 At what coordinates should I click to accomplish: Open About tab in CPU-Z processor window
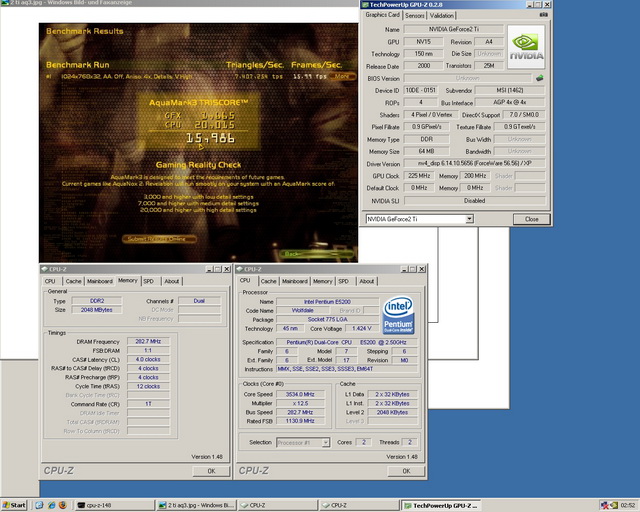tap(367, 281)
